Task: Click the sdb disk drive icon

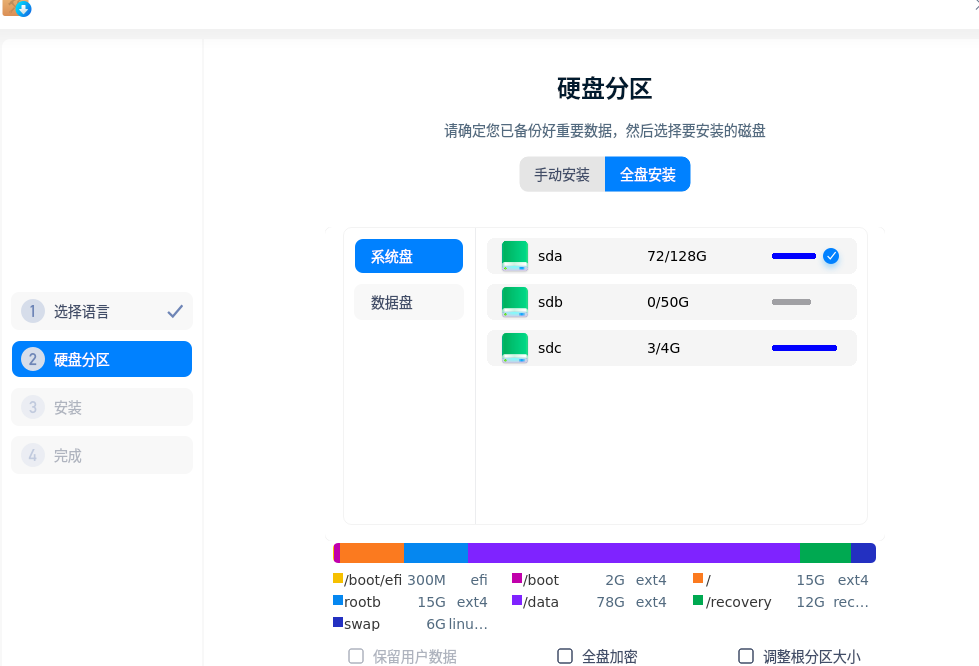Action: [x=514, y=302]
